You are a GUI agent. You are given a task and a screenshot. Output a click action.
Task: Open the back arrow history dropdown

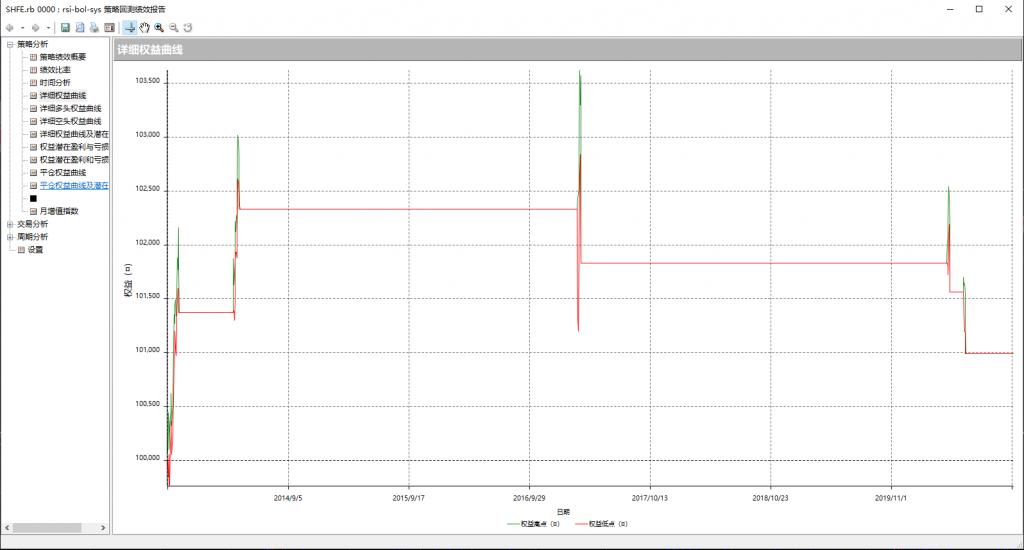pos(22,27)
